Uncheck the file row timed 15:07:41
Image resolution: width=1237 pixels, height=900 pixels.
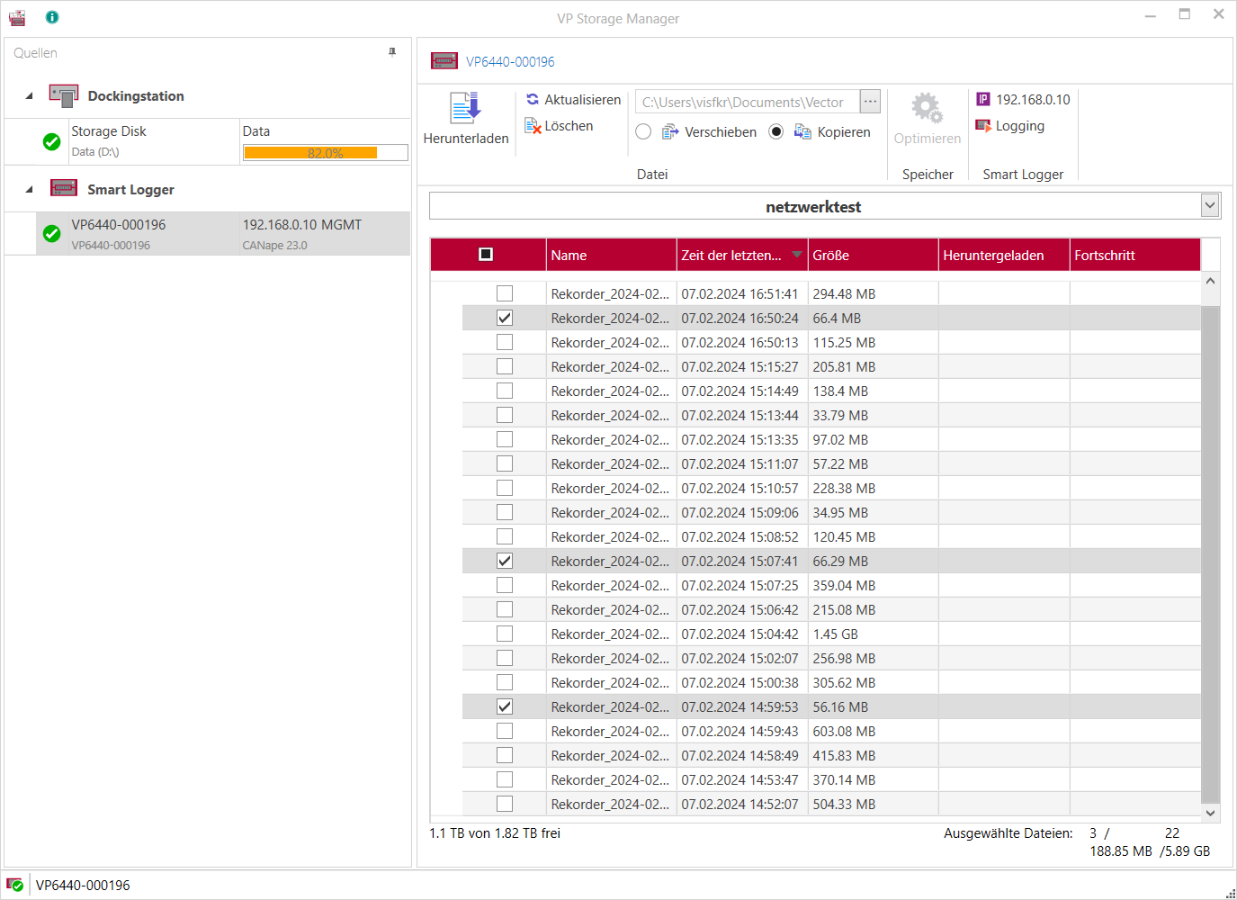505,561
